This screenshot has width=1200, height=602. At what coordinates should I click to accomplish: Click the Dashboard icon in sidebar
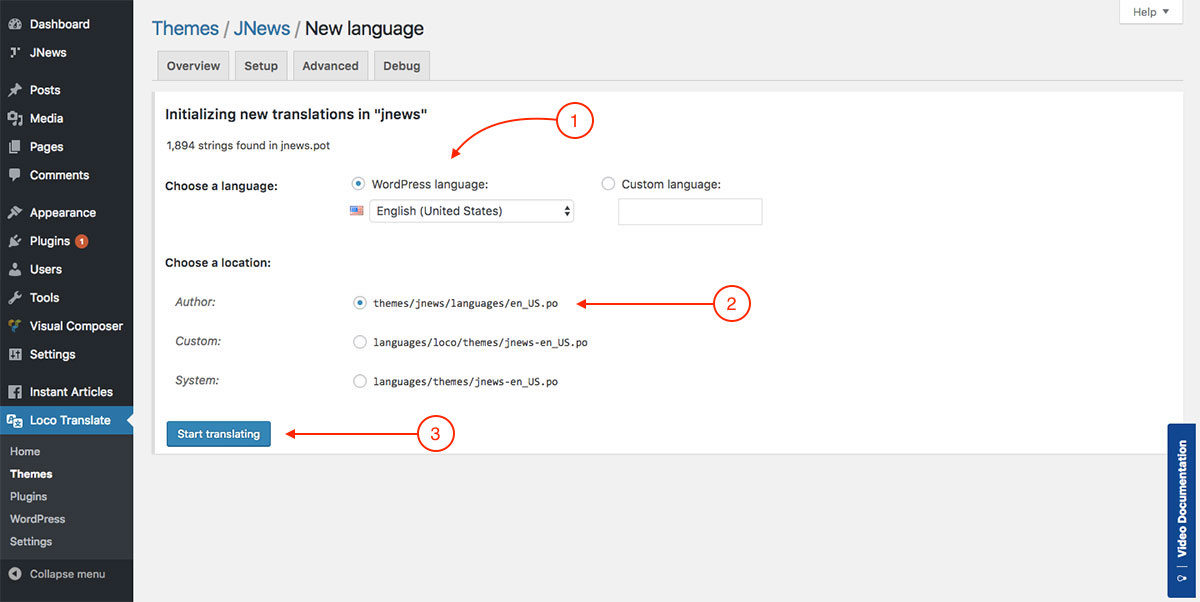pos(15,24)
